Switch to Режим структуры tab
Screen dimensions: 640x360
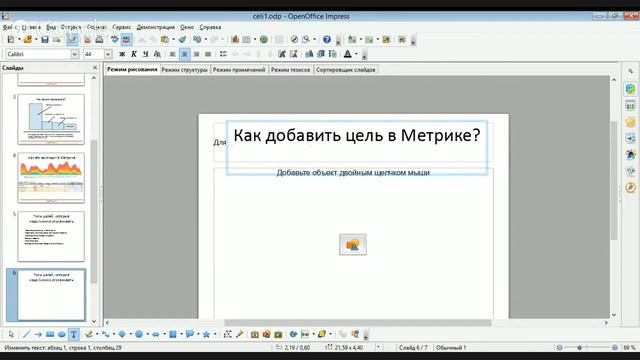tap(184, 70)
